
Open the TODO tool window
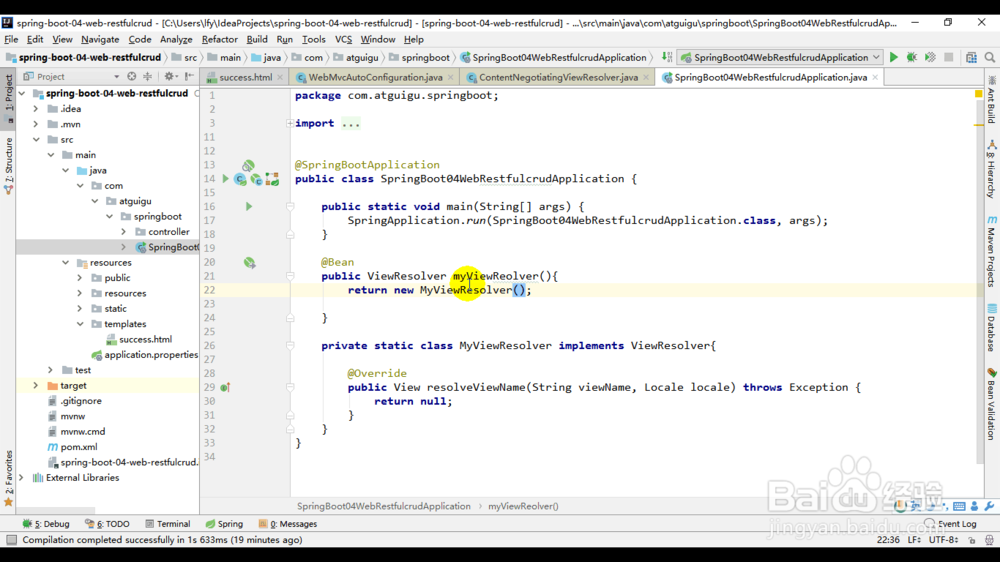107,524
